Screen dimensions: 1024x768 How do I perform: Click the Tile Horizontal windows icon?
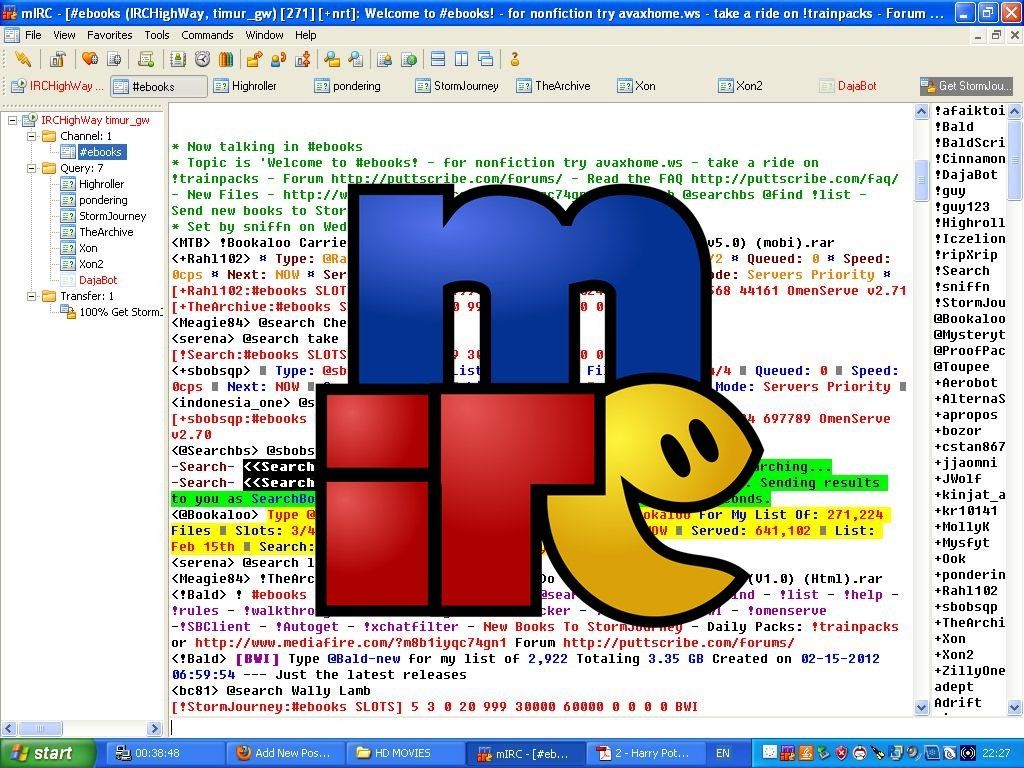click(x=438, y=59)
